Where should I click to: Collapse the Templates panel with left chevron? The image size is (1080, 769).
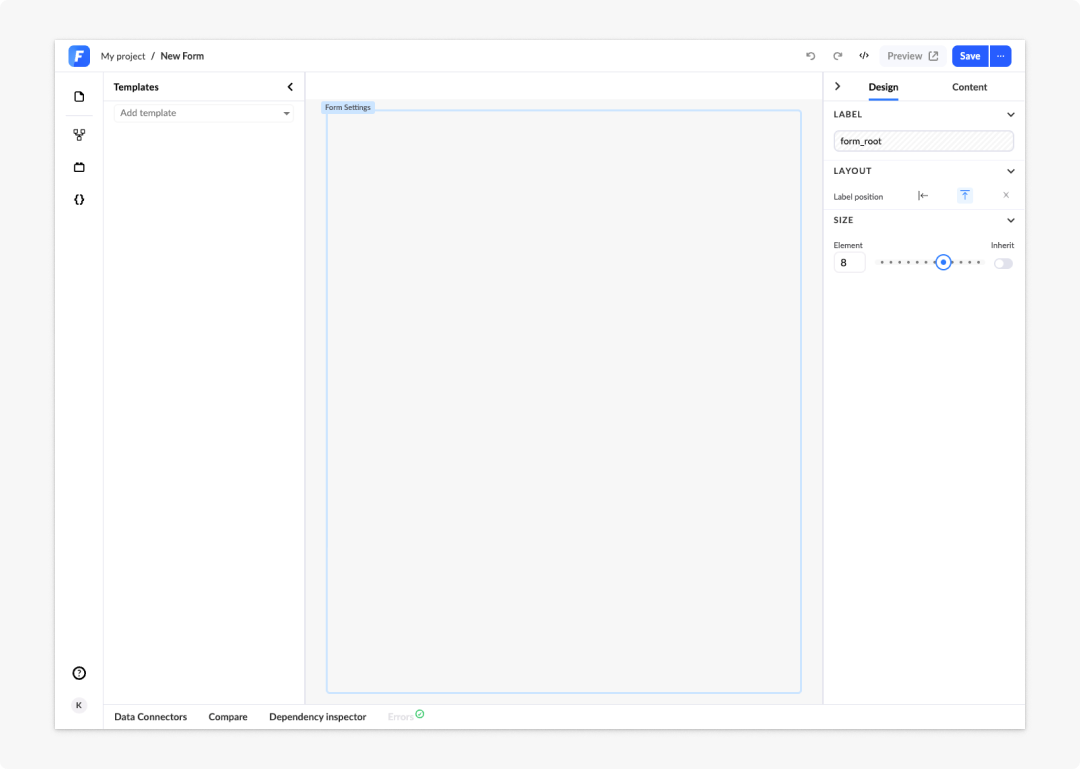tap(290, 87)
